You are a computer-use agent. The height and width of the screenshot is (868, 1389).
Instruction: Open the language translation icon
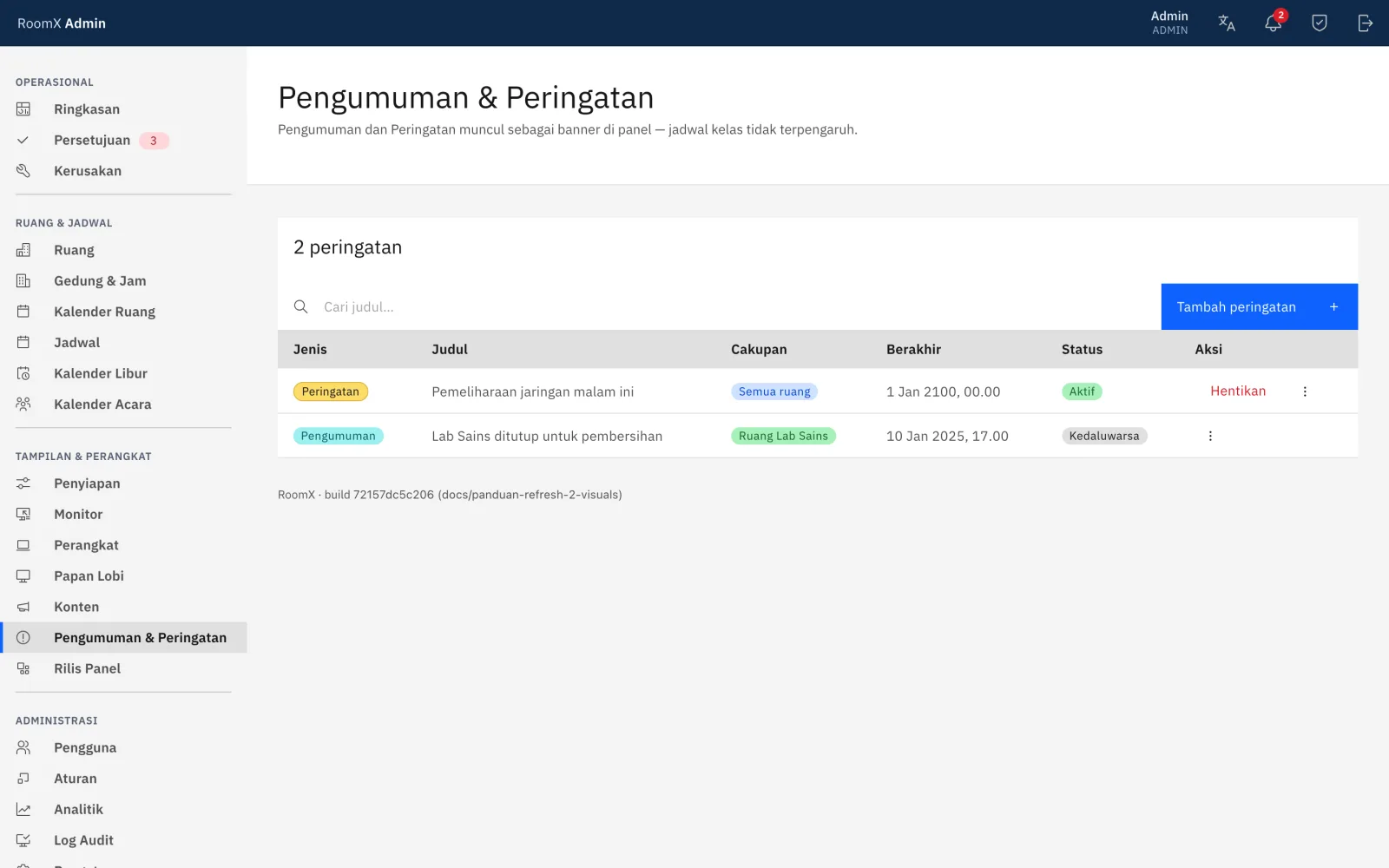point(1227,23)
